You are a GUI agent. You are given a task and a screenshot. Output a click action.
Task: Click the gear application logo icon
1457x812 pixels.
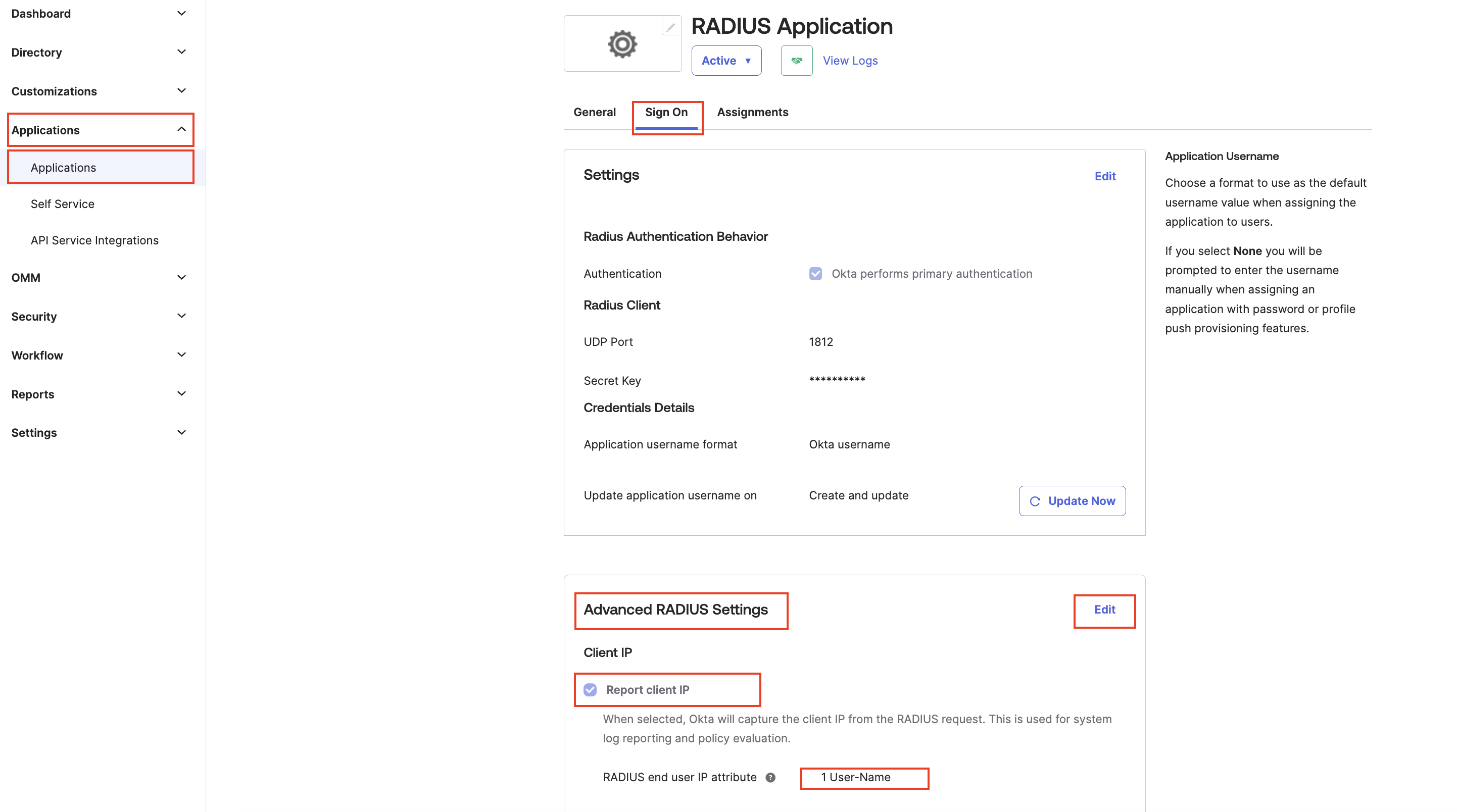click(x=622, y=43)
